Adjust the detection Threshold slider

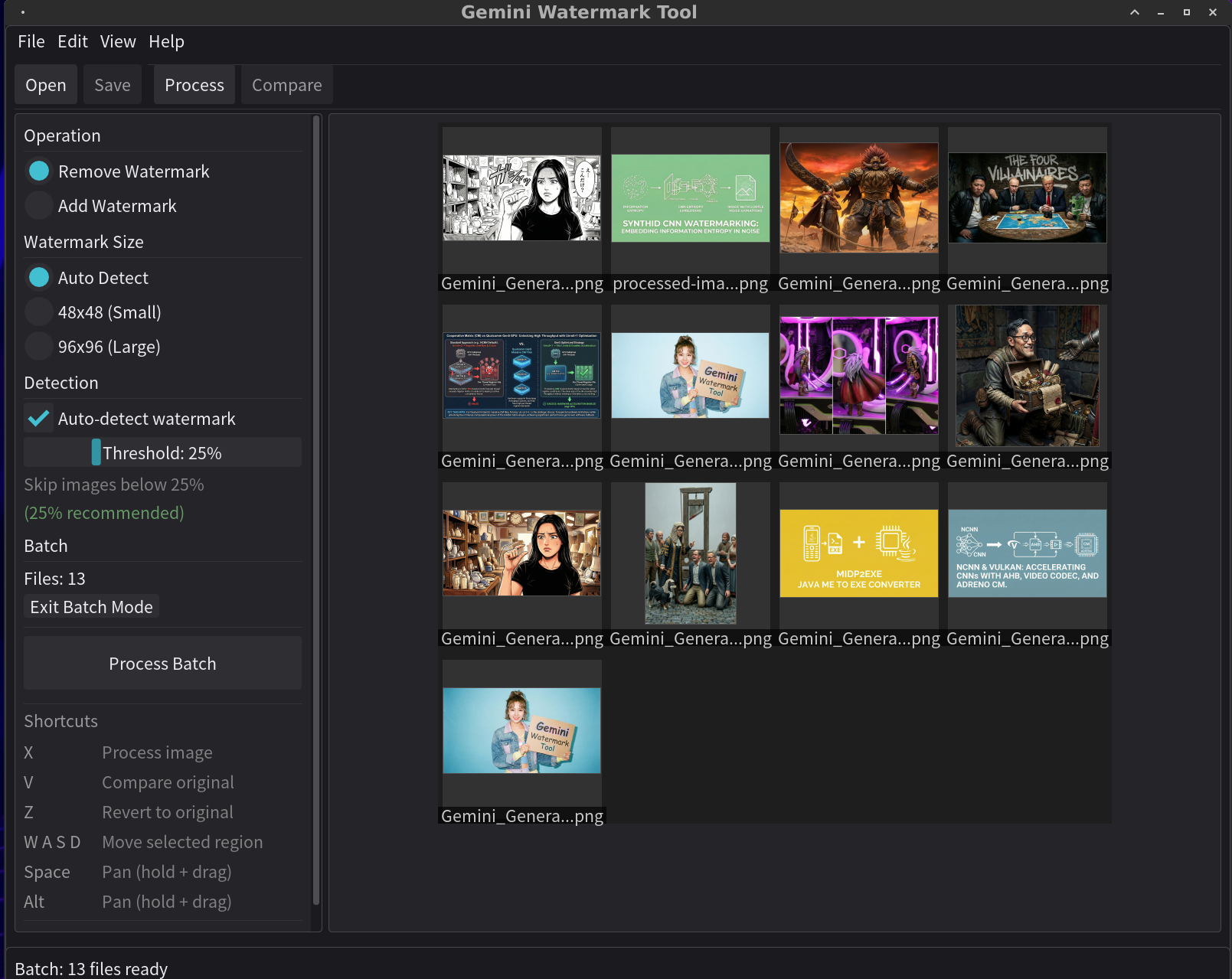98,452
